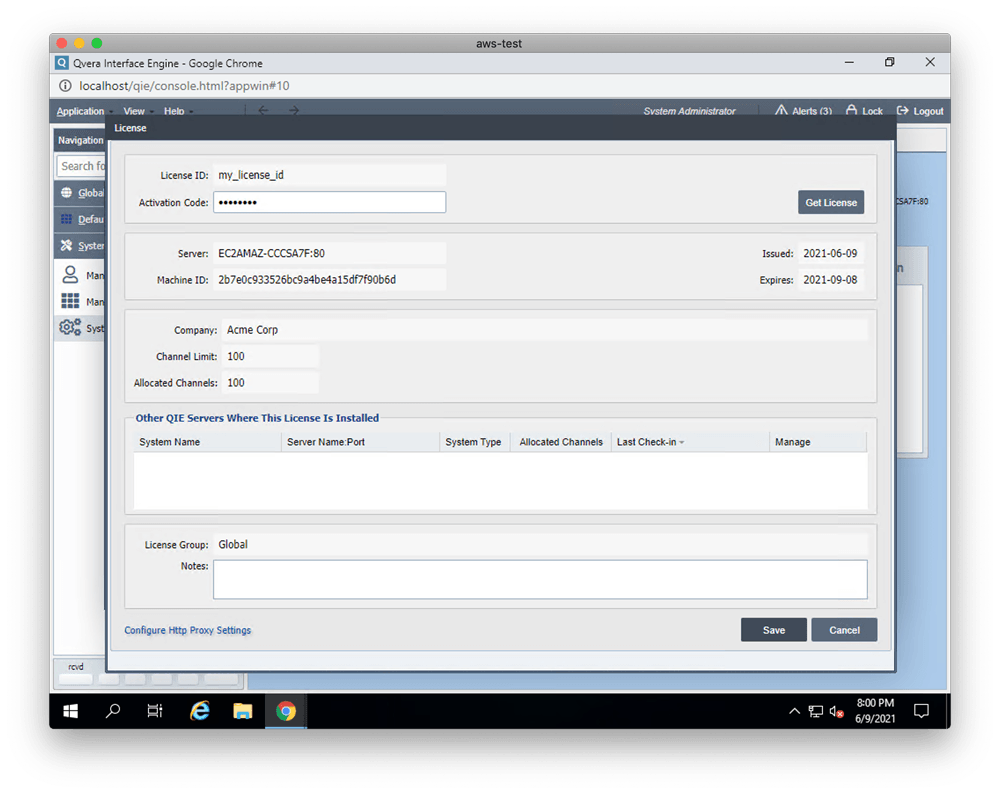
Task: Launch Internet Explorer from taskbar
Action: pyautogui.click(x=200, y=711)
